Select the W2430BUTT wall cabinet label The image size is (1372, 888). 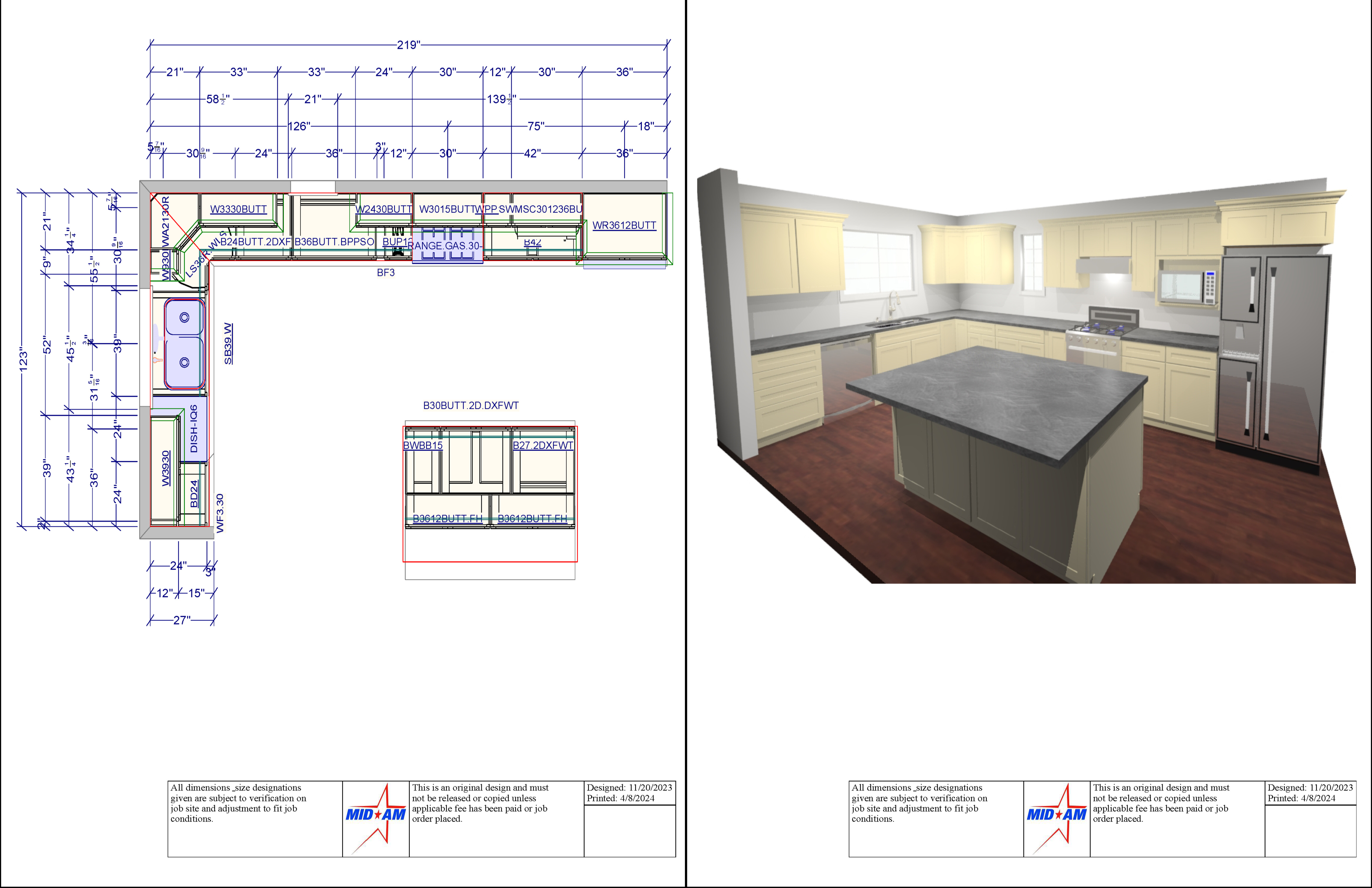[x=384, y=209]
